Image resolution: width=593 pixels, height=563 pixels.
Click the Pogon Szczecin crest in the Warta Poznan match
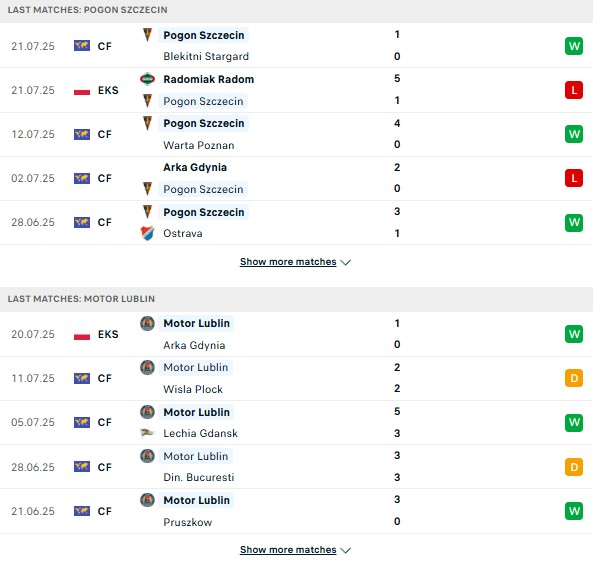pyautogui.click(x=147, y=123)
